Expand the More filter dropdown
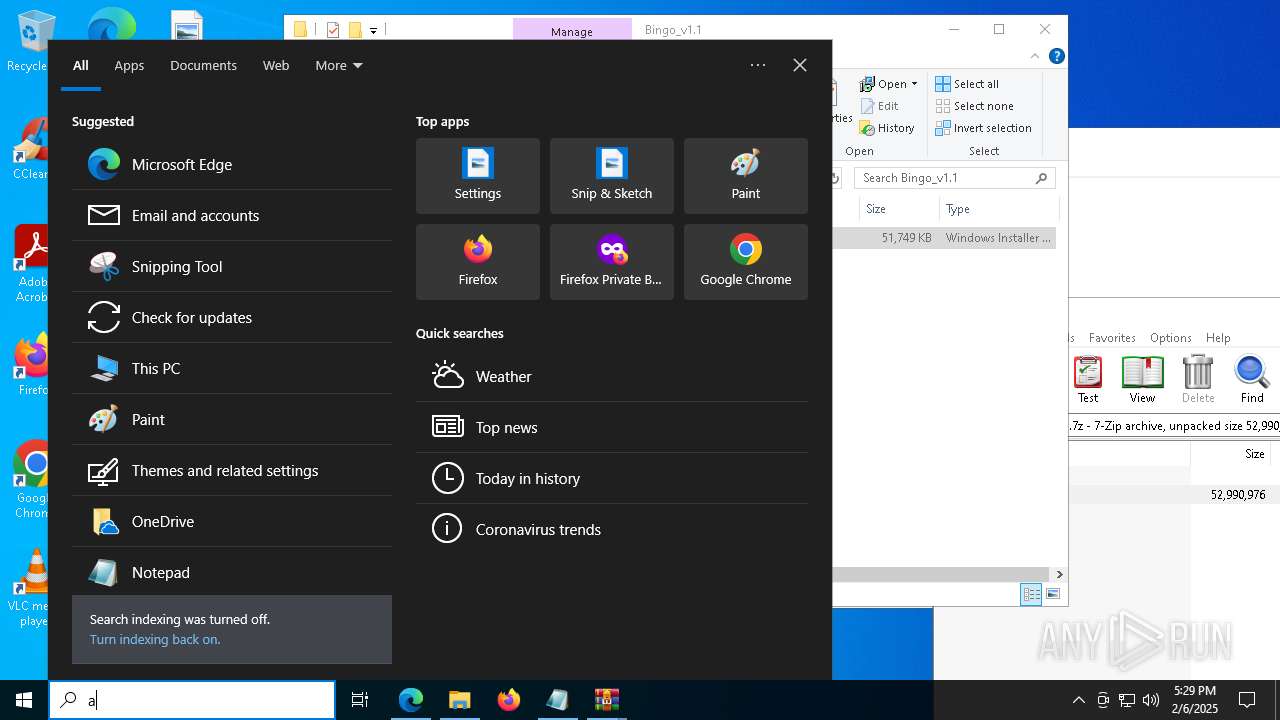 point(339,65)
